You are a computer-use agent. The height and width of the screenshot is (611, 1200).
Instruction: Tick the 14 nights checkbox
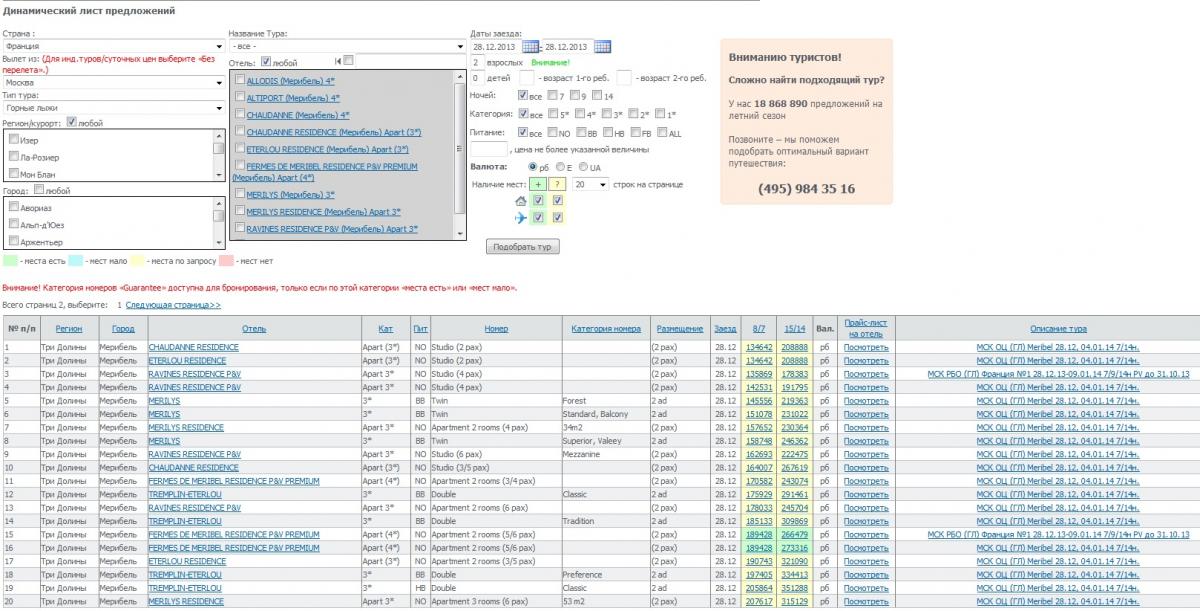pyautogui.click(x=597, y=95)
